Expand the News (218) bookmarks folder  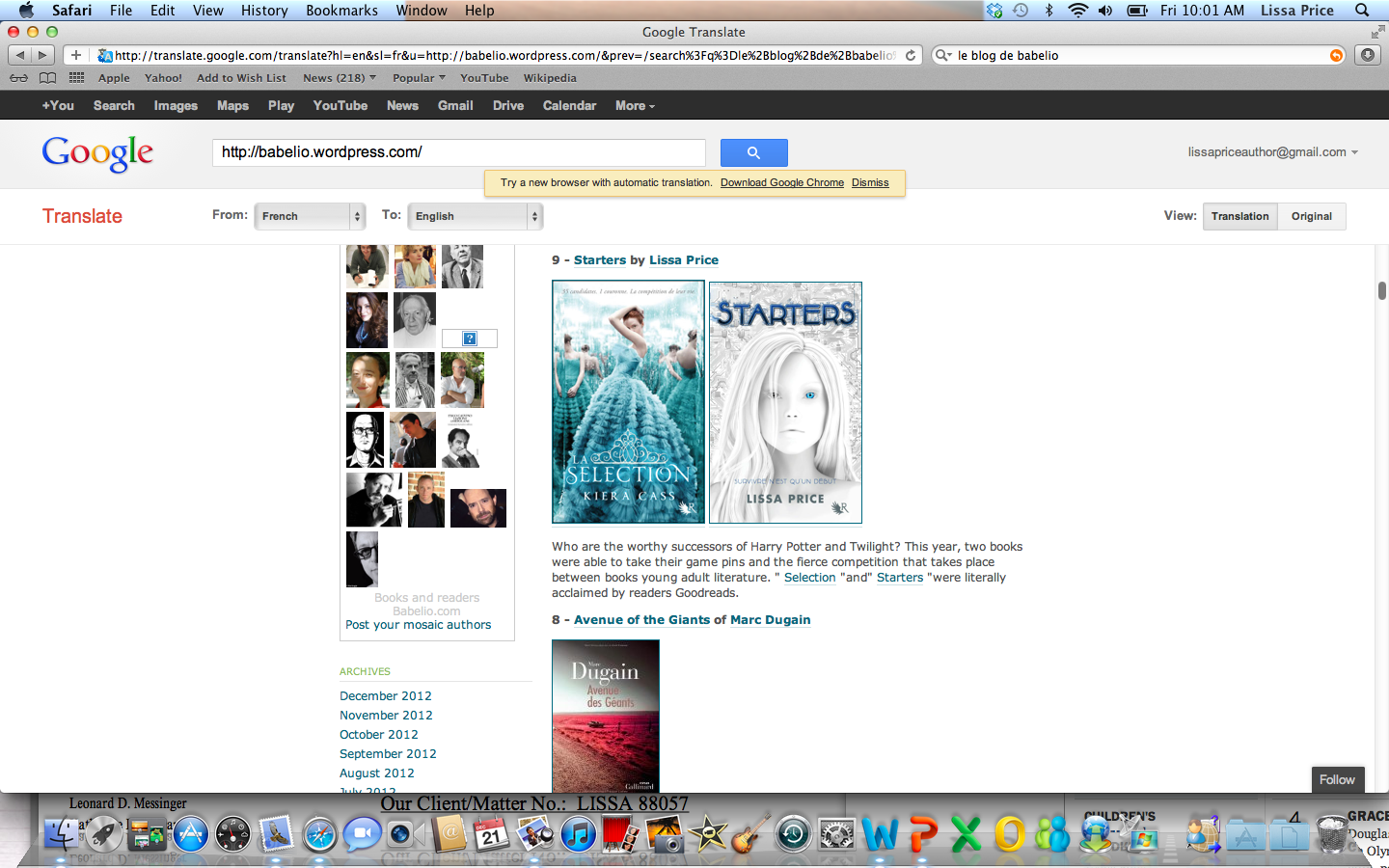click(340, 78)
